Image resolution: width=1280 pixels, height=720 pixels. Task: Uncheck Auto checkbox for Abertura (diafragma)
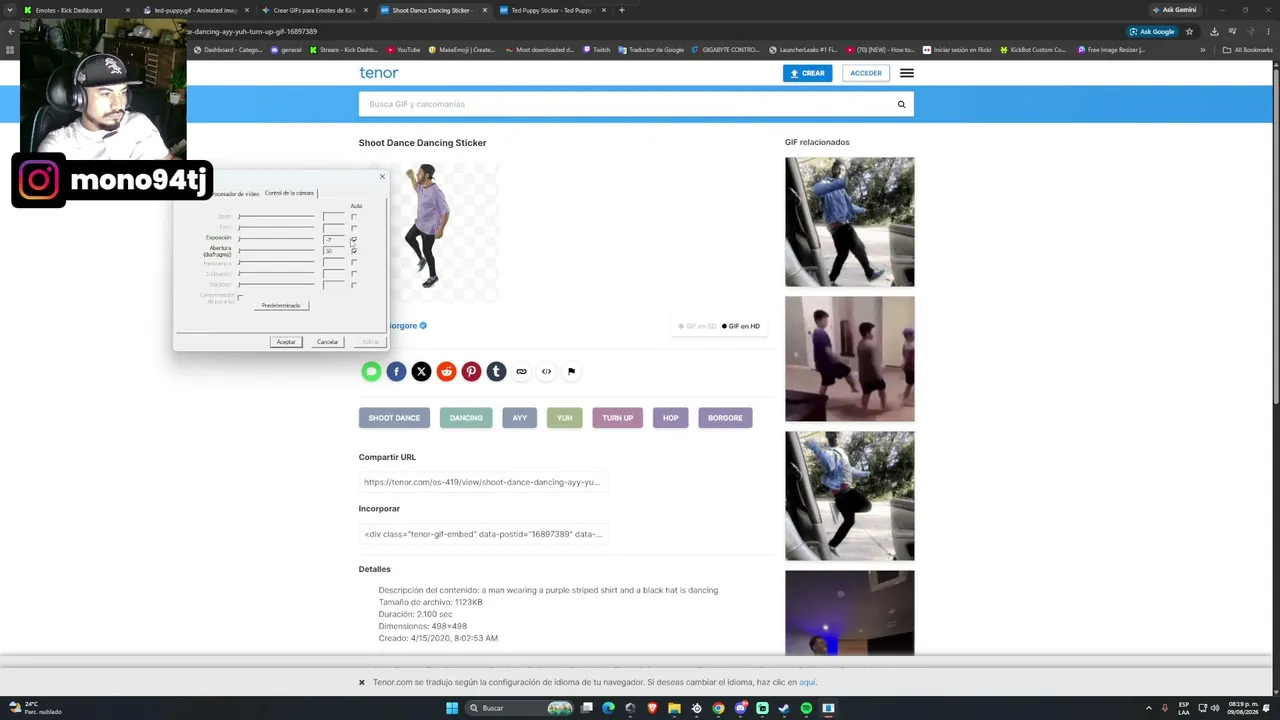354,251
